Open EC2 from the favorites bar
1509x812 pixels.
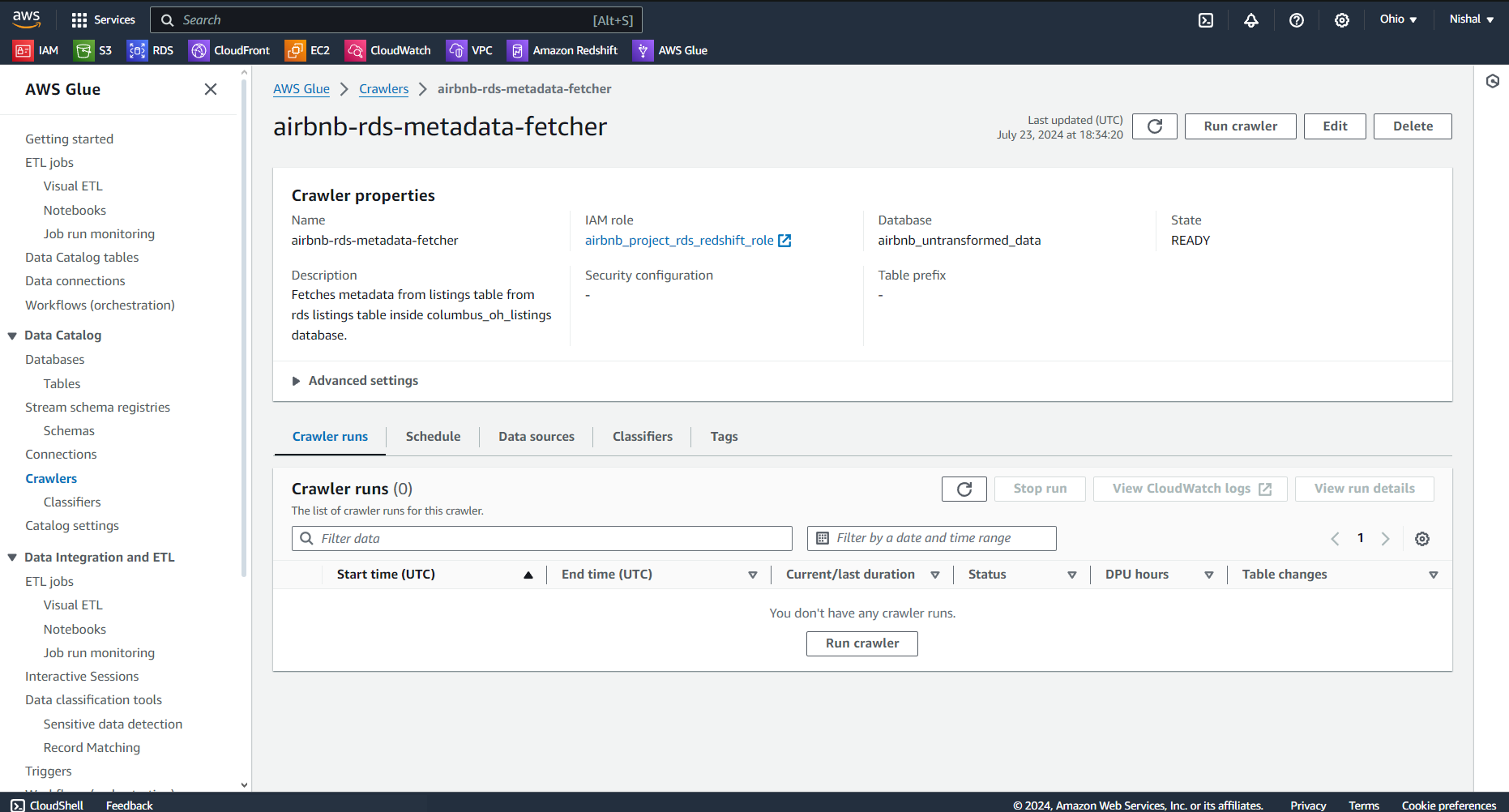308,50
